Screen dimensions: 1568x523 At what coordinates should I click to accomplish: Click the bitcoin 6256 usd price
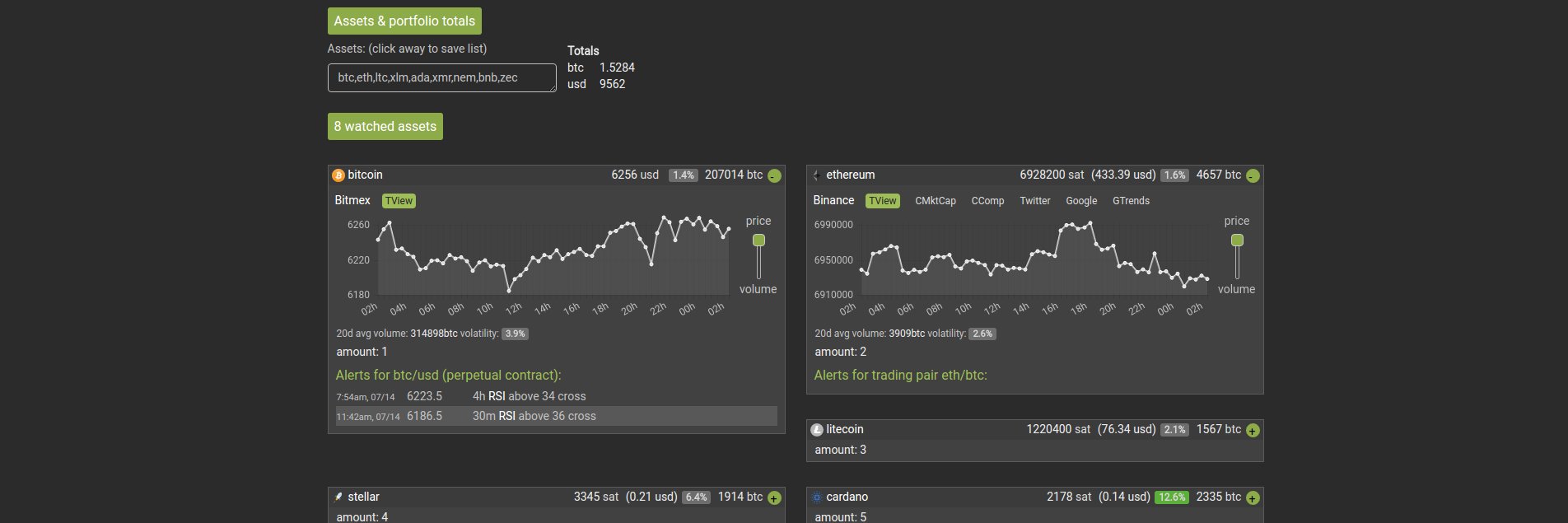click(635, 175)
